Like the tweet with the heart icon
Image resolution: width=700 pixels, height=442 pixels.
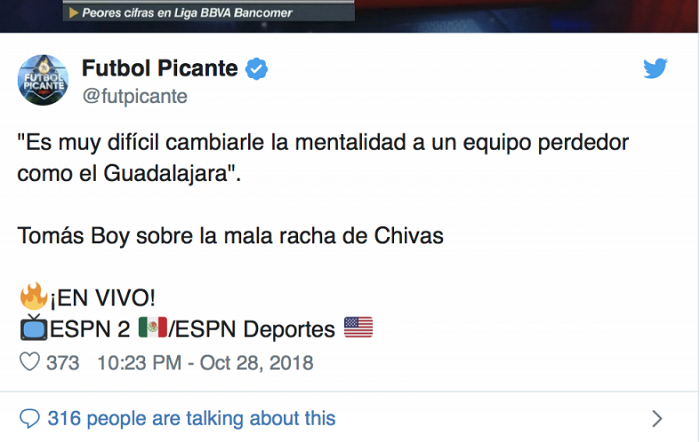[30, 362]
